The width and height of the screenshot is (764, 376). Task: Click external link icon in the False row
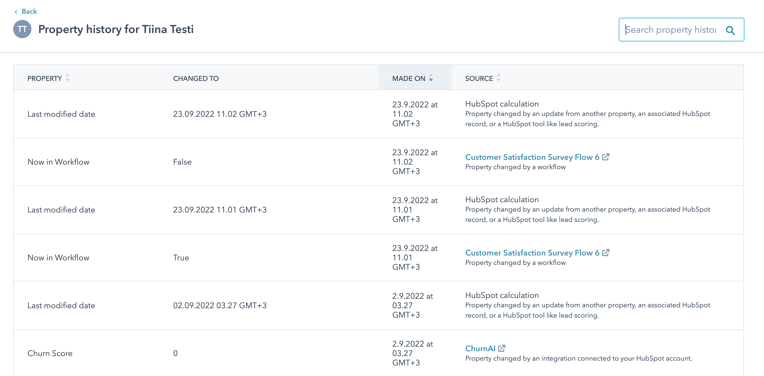606,157
